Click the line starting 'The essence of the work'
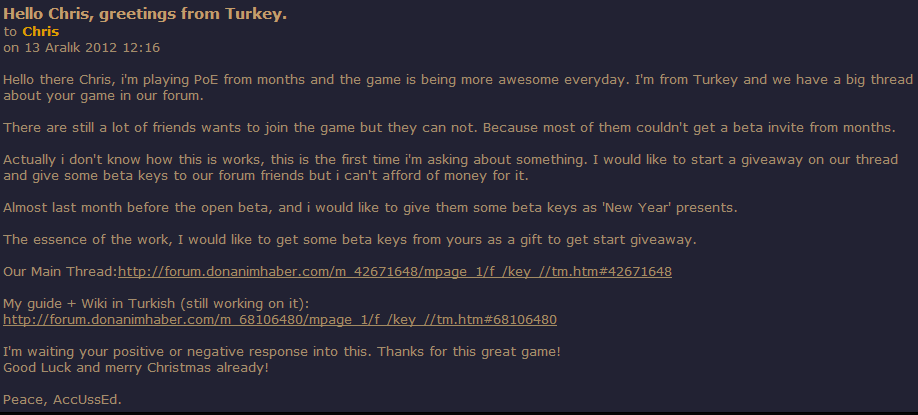This screenshot has height=415, width=918. click(x=350, y=240)
